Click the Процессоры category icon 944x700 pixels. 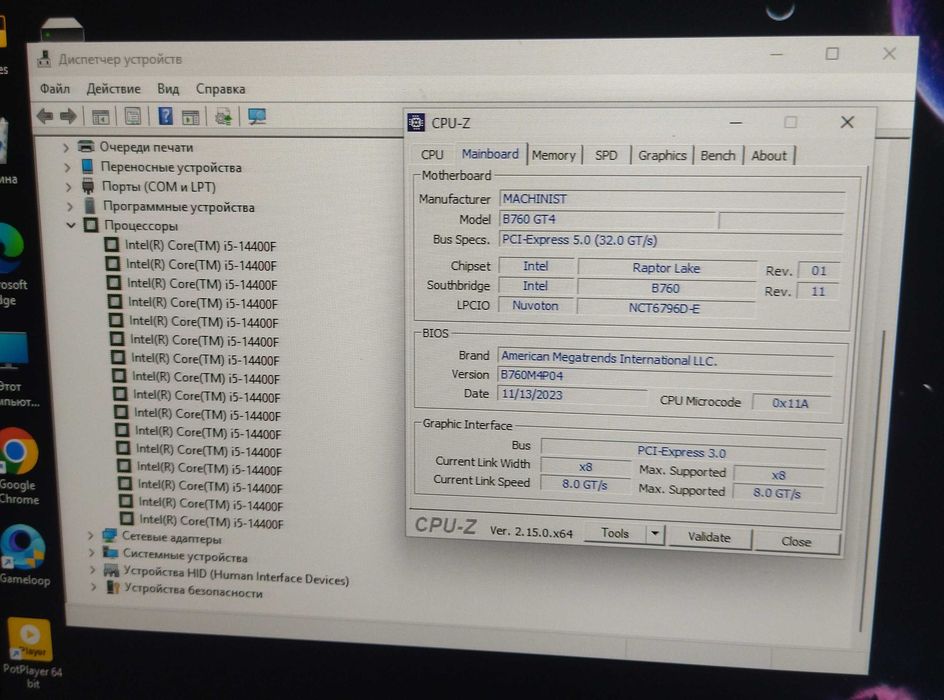tap(91, 225)
